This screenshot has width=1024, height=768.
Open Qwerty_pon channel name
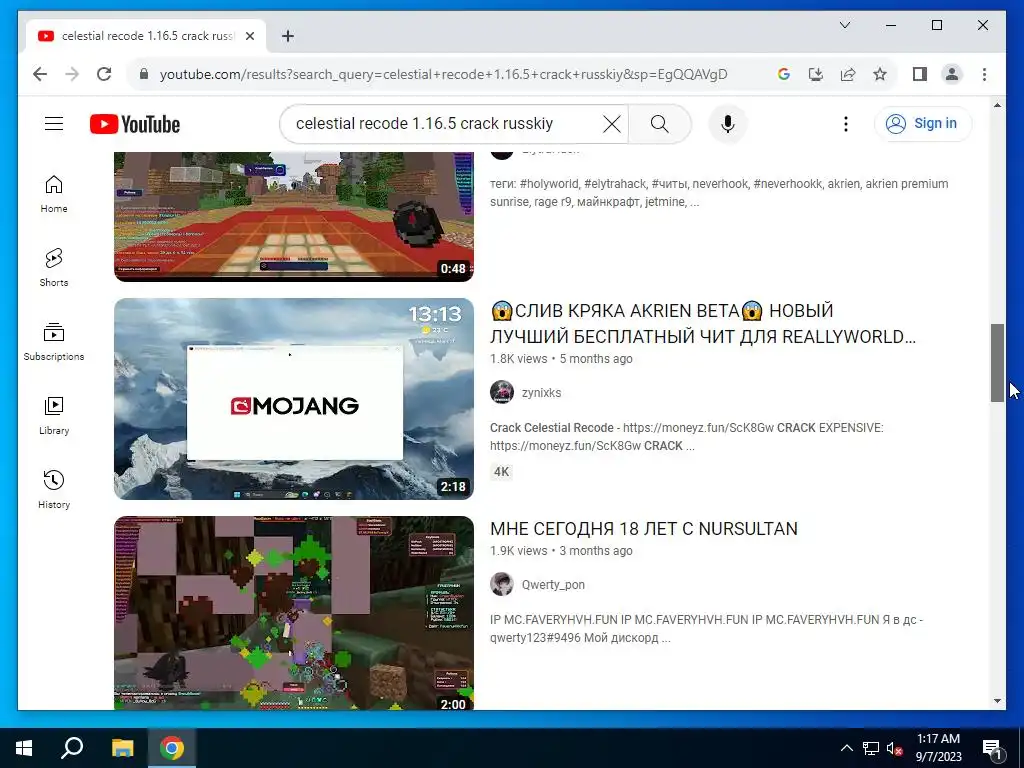coord(553,584)
